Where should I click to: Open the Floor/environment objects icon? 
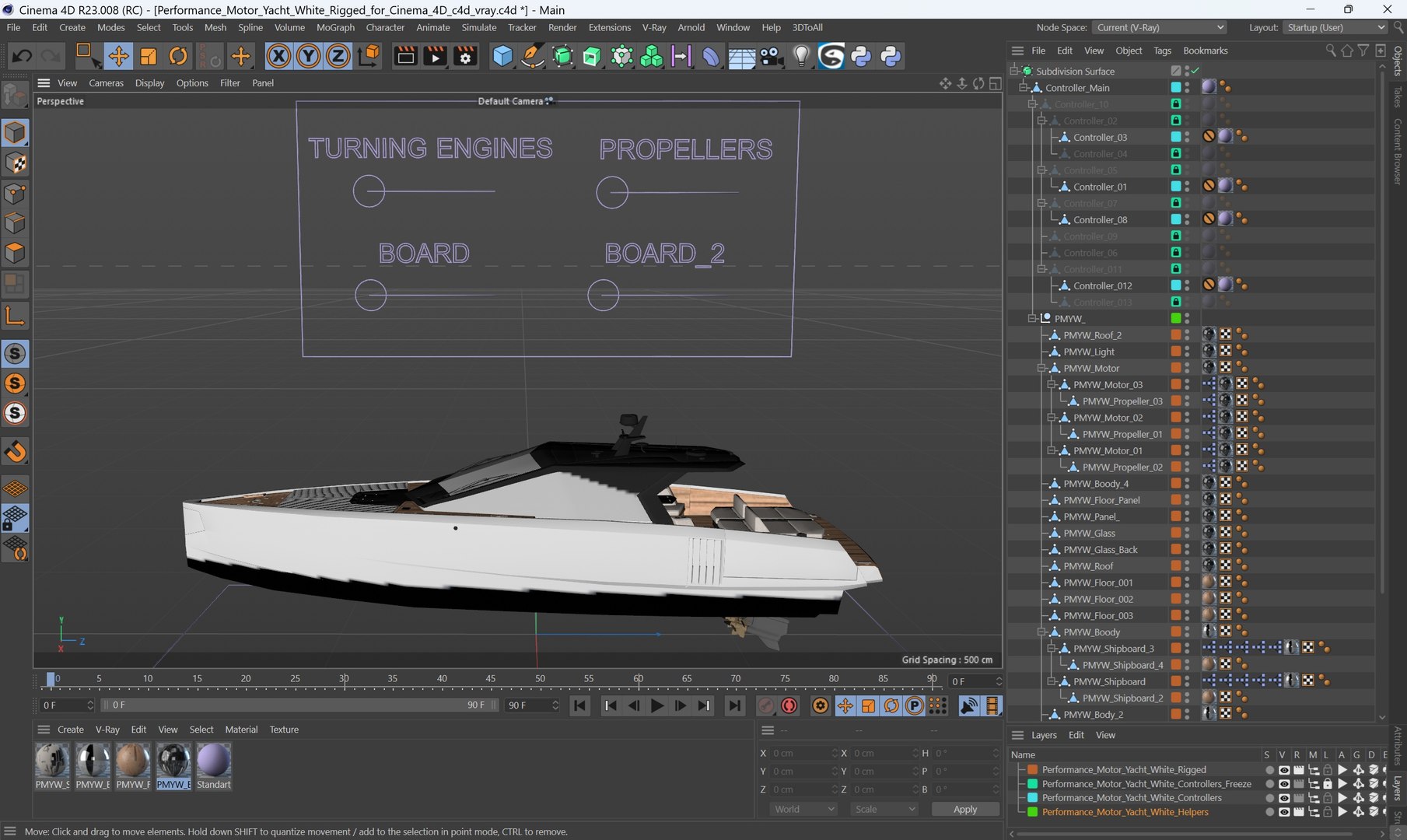click(x=741, y=56)
